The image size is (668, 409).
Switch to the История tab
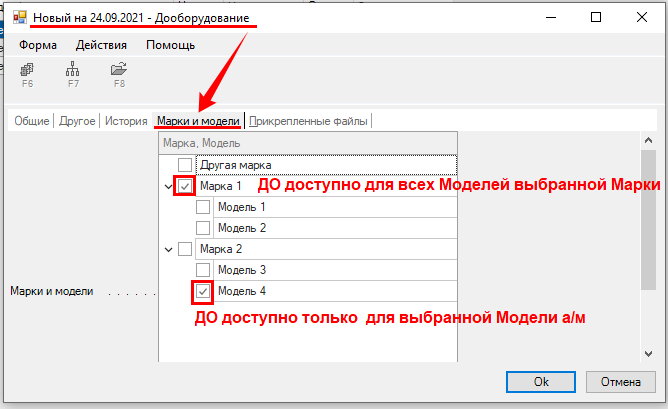[x=126, y=121]
